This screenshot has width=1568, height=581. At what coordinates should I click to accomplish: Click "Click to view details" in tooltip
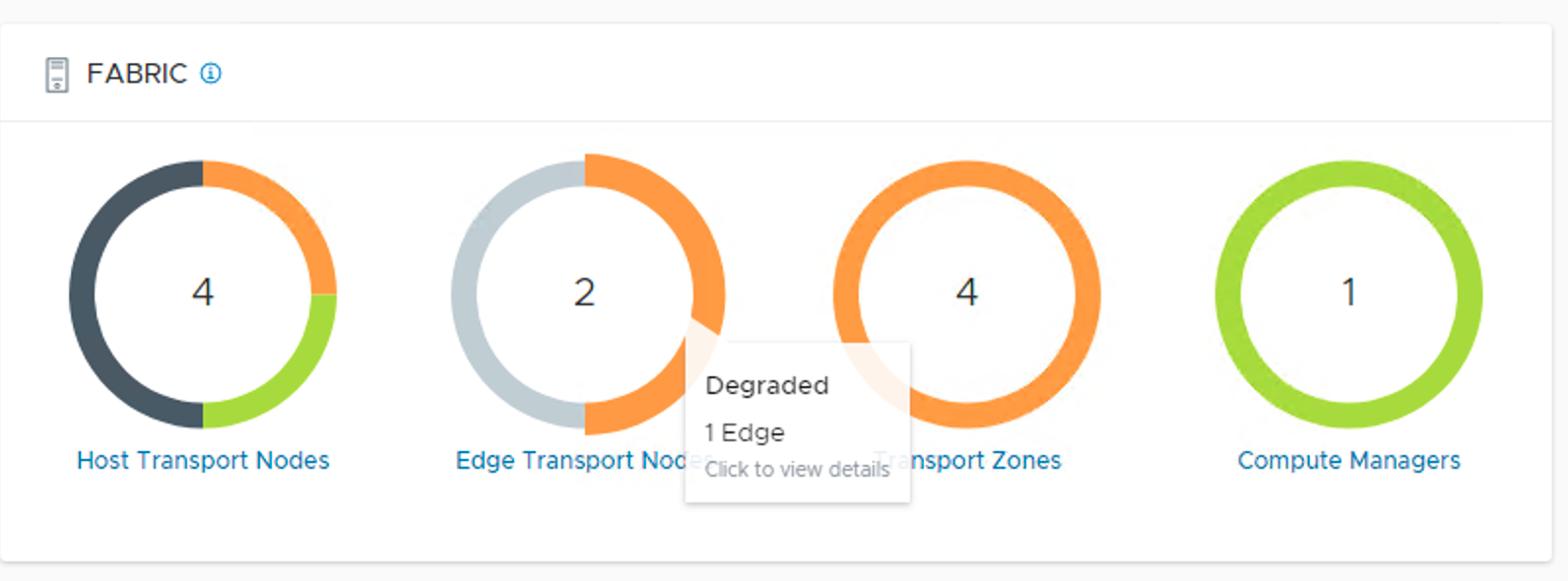[797, 470]
